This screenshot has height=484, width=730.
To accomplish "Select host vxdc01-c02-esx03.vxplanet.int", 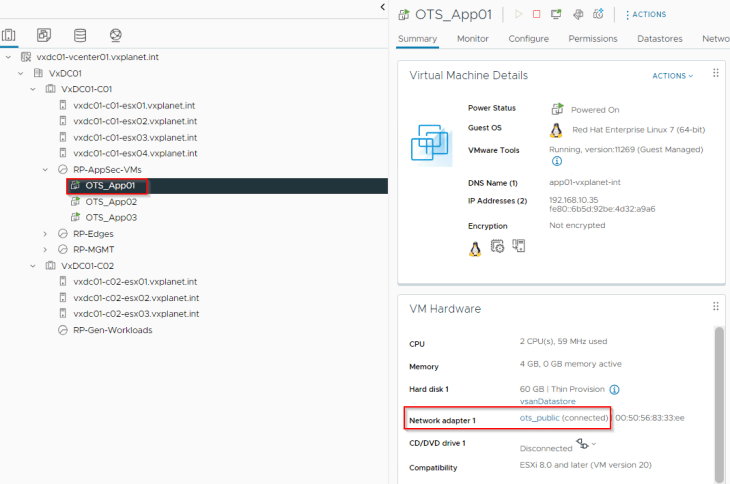I will 136,314.
